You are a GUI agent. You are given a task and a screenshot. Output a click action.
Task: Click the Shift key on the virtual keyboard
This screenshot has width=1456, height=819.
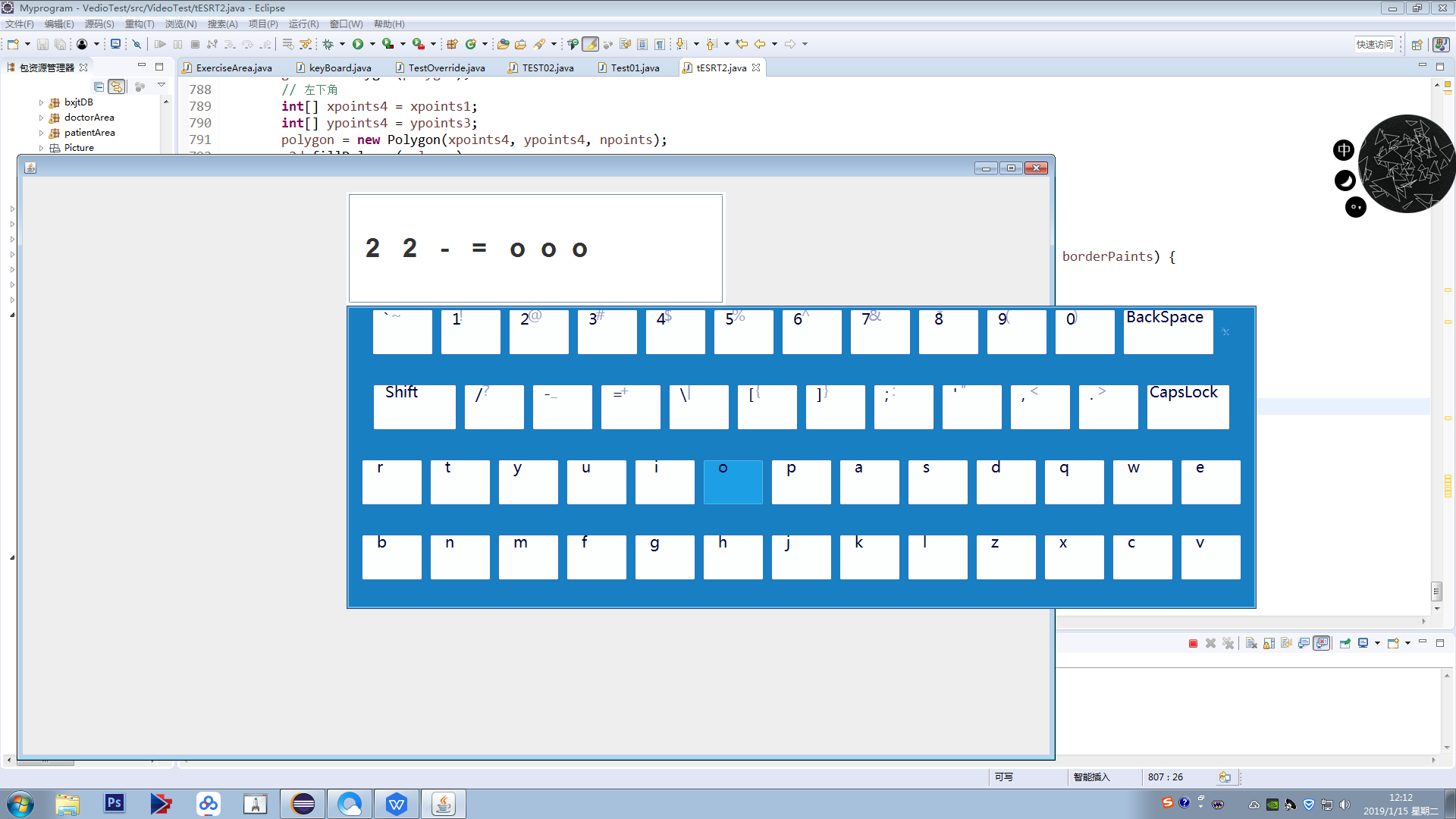[414, 406]
